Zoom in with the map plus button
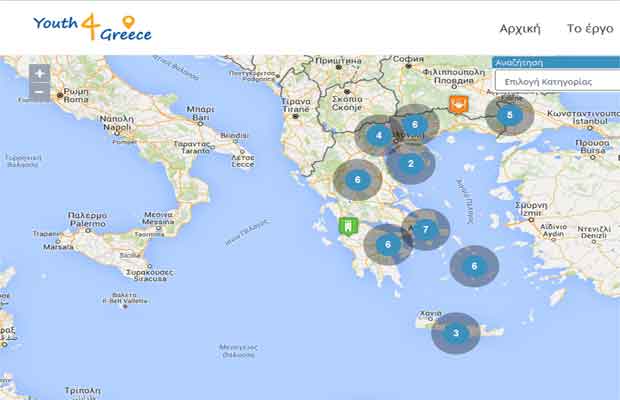The width and height of the screenshot is (620, 400). [40, 74]
